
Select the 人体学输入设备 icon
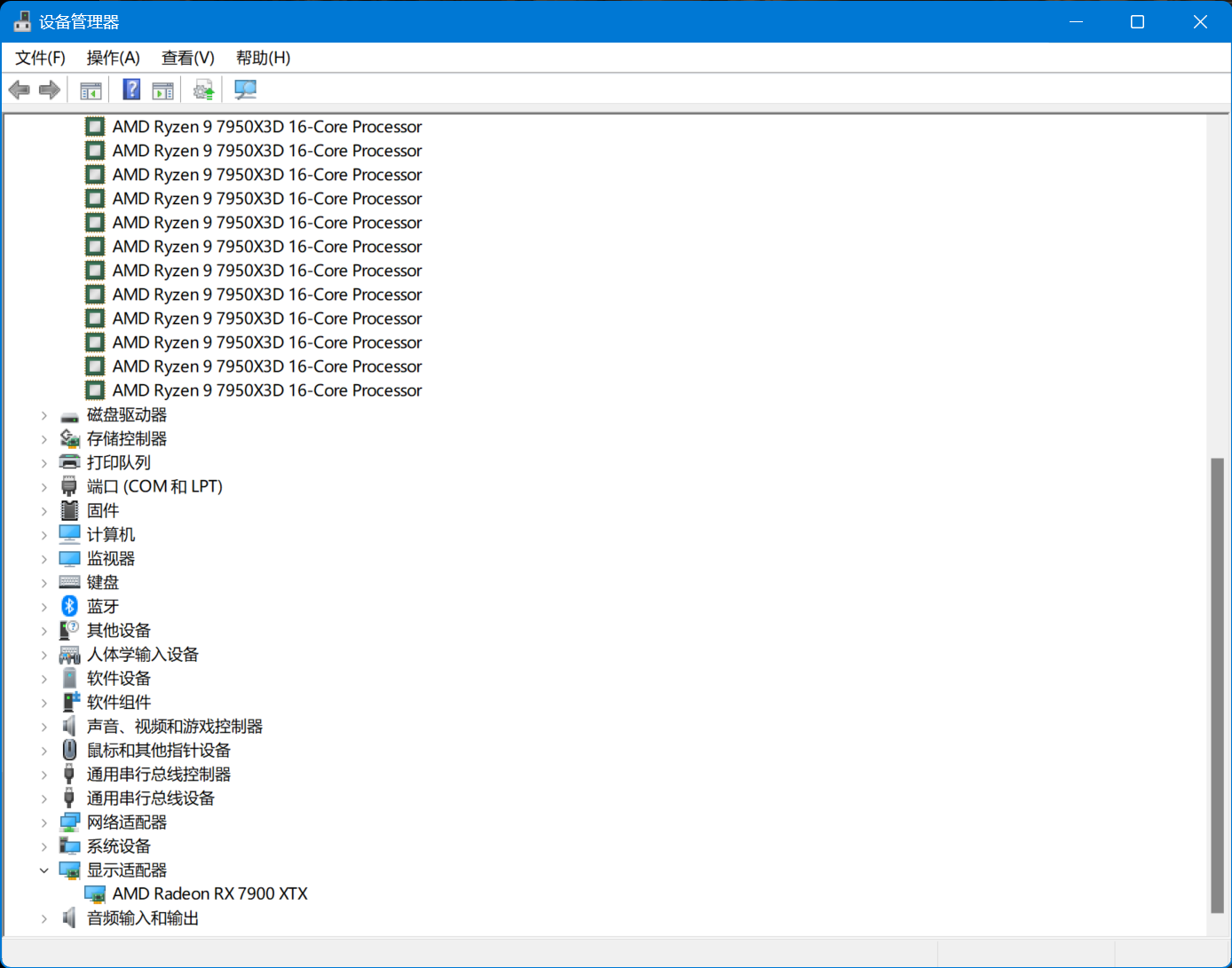[69, 655]
